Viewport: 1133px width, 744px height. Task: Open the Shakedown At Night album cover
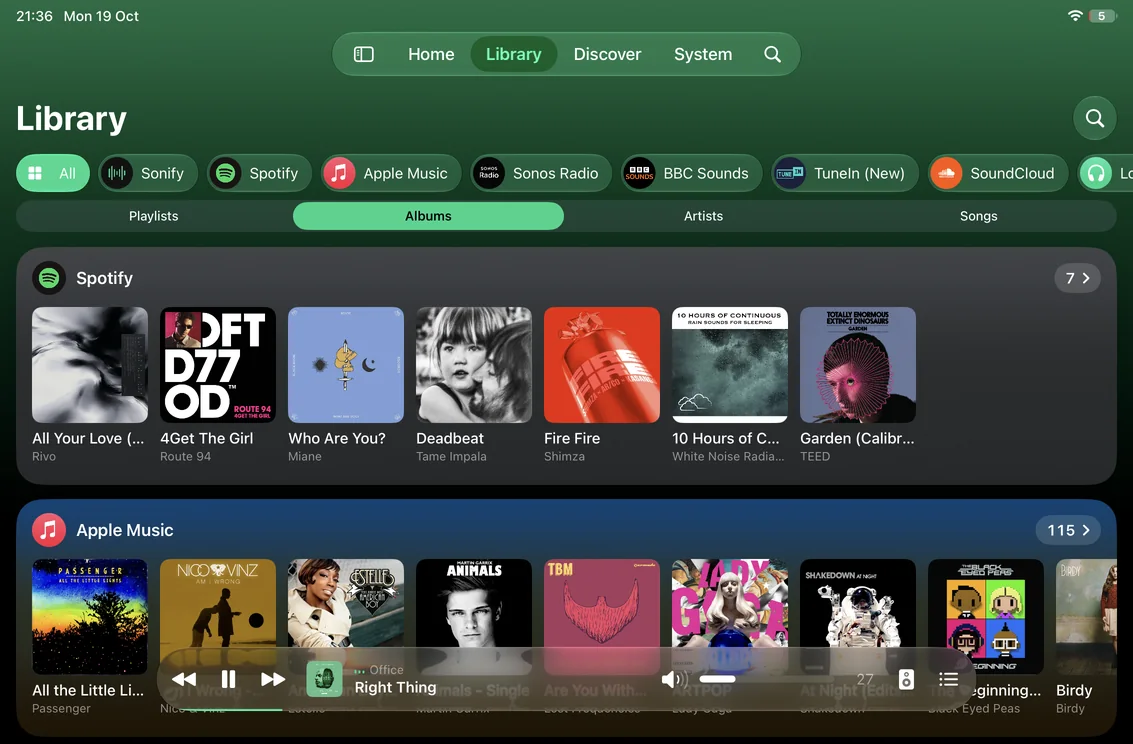[858, 604]
